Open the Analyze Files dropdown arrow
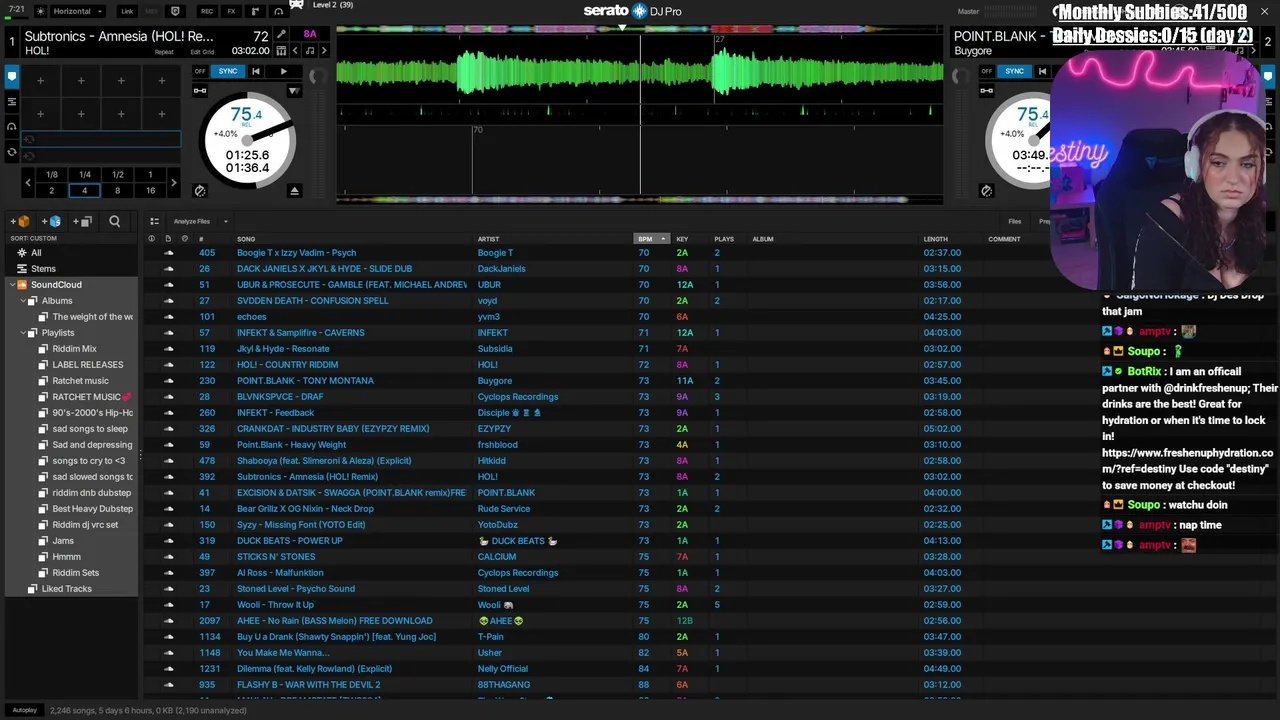Image resolution: width=1280 pixels, height=720 pixels. click(225, 221)
